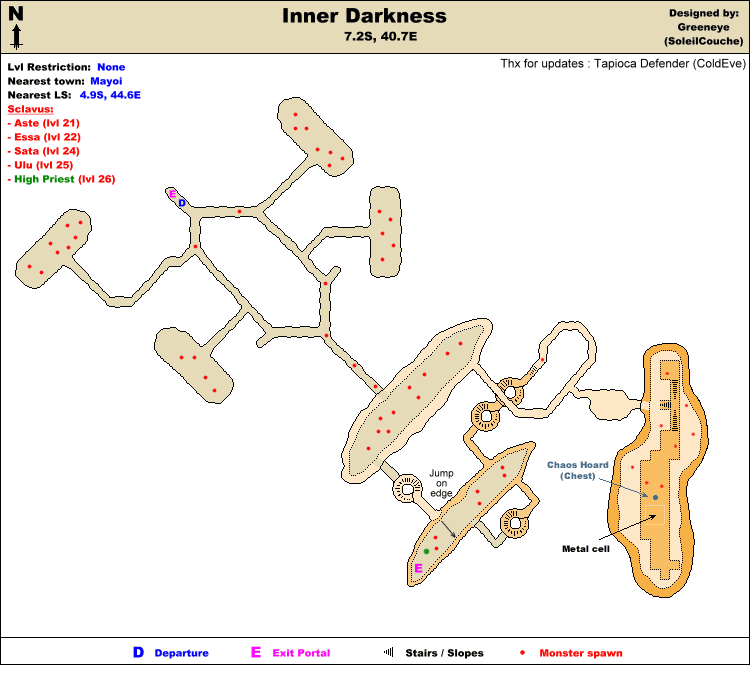
Task: Click the legend's stairs/slopes symbol
Action: coord(388,652)
